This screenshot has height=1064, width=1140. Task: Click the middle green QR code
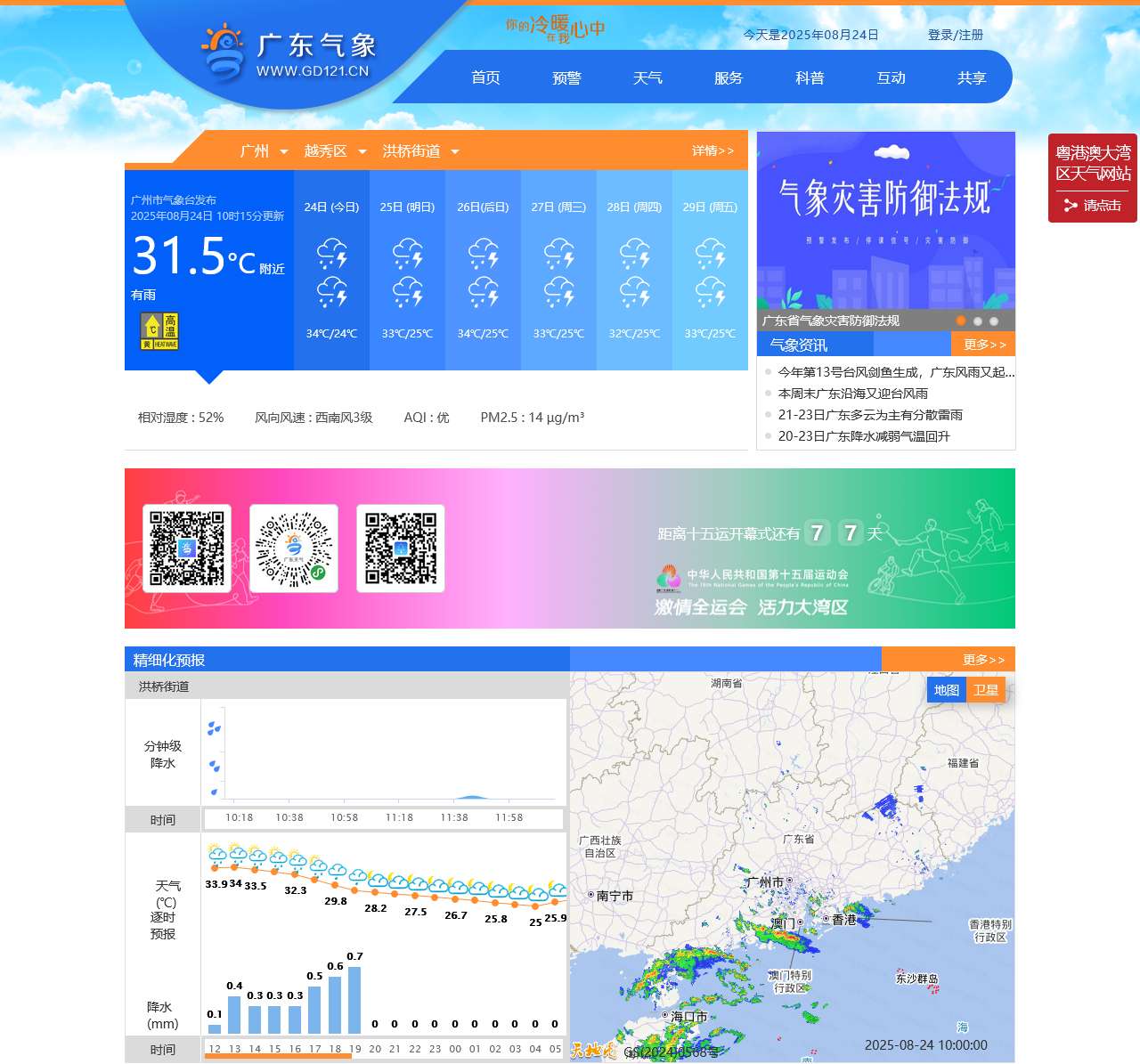294,548
